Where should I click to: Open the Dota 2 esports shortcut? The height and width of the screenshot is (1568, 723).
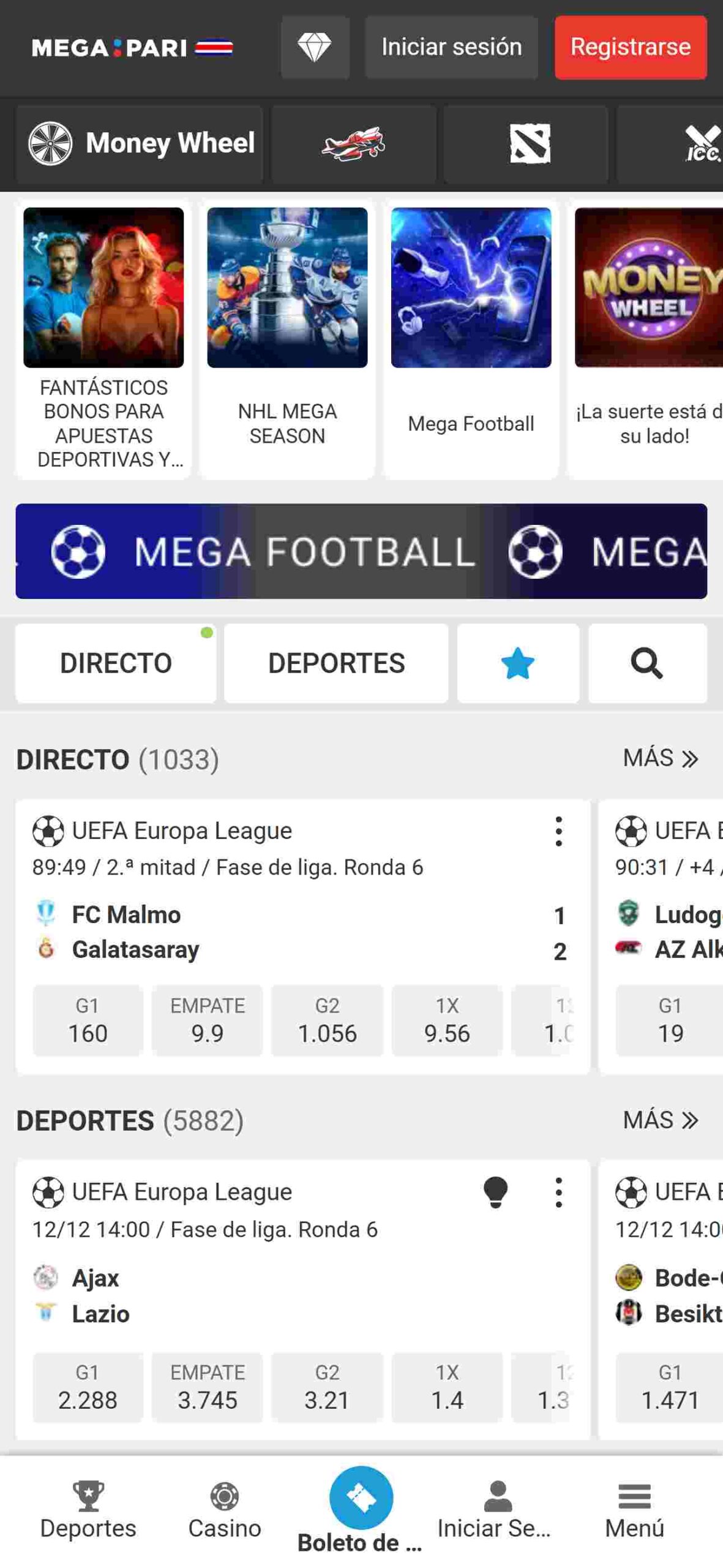click(x=530, y=144)
